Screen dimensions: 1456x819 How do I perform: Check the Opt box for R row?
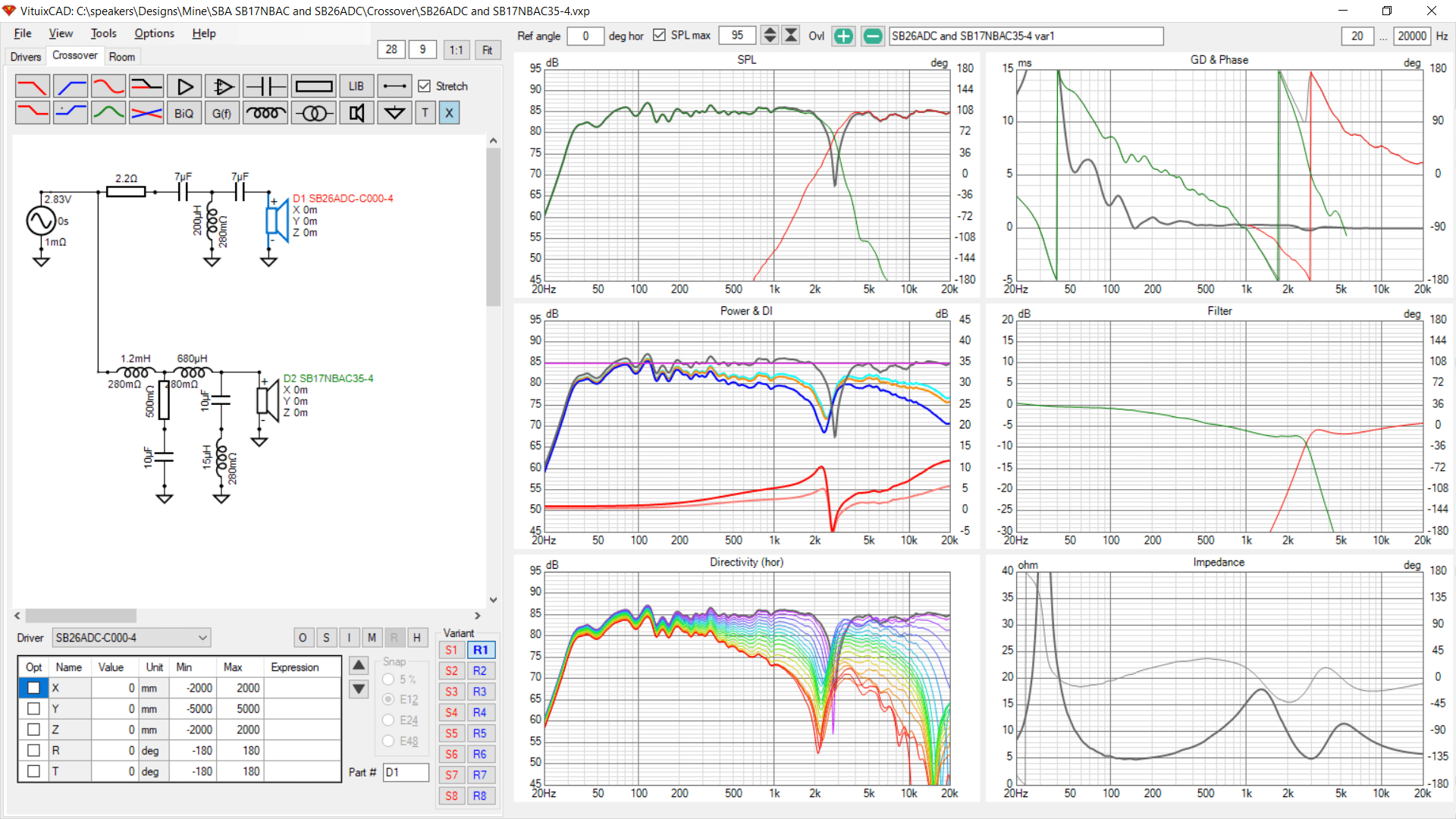pyautogui.click(x=33, y=750)
